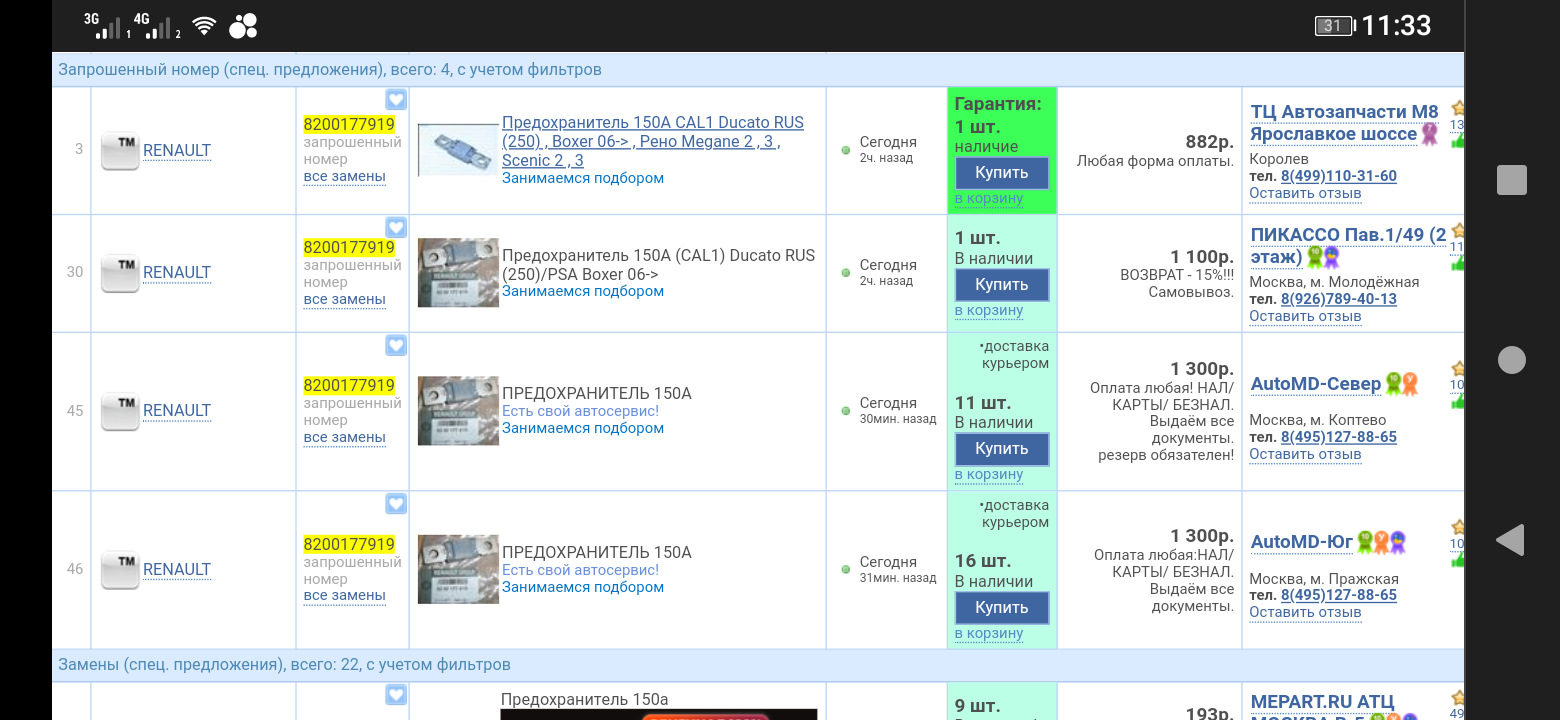
Task: Open fuse thumbnail image in row 3
Action: 457,149
